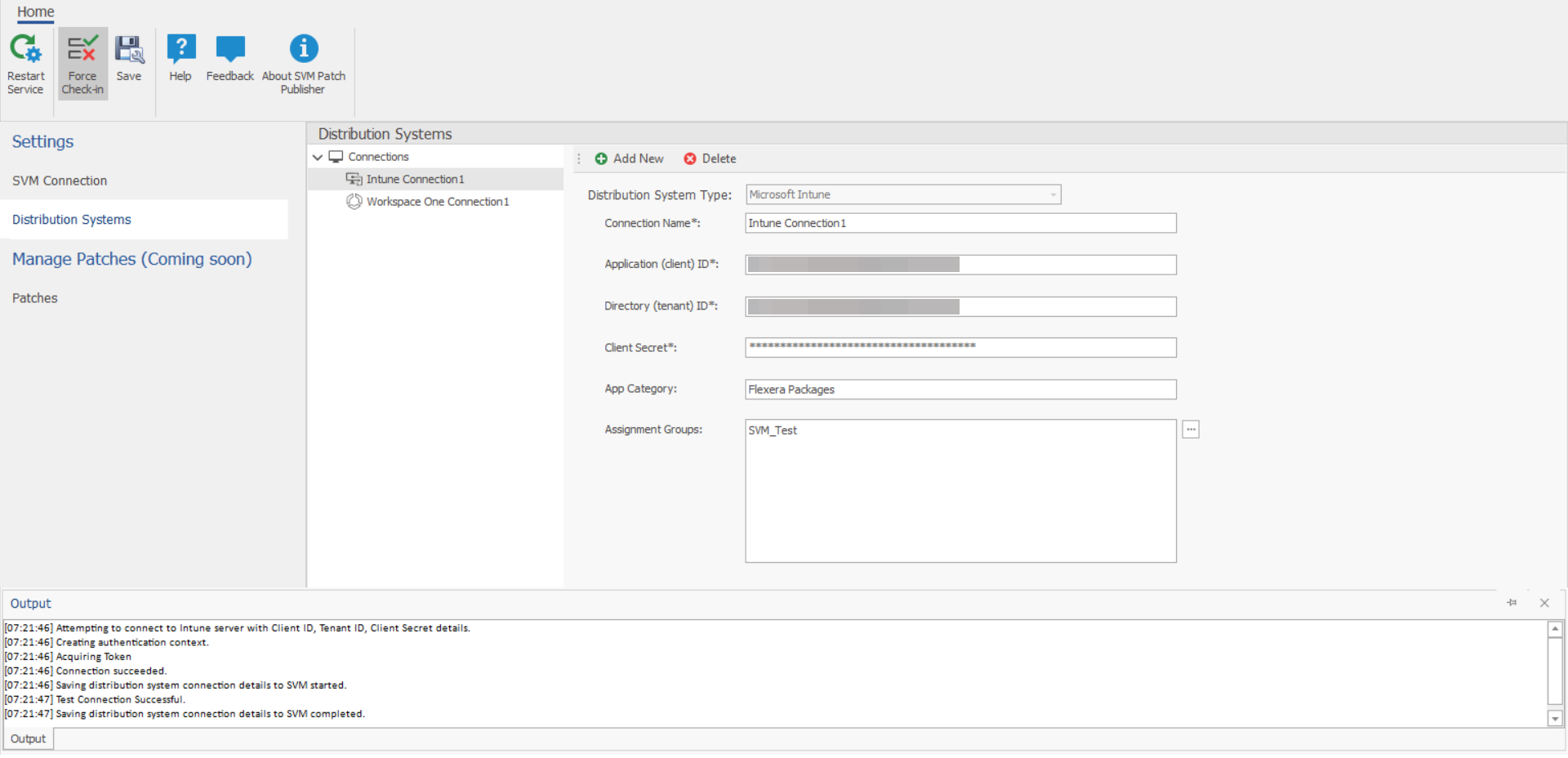Open the Distribution System Type dropdown
The width and height of the screenshot is (1568, 758).
coord(903,194)
